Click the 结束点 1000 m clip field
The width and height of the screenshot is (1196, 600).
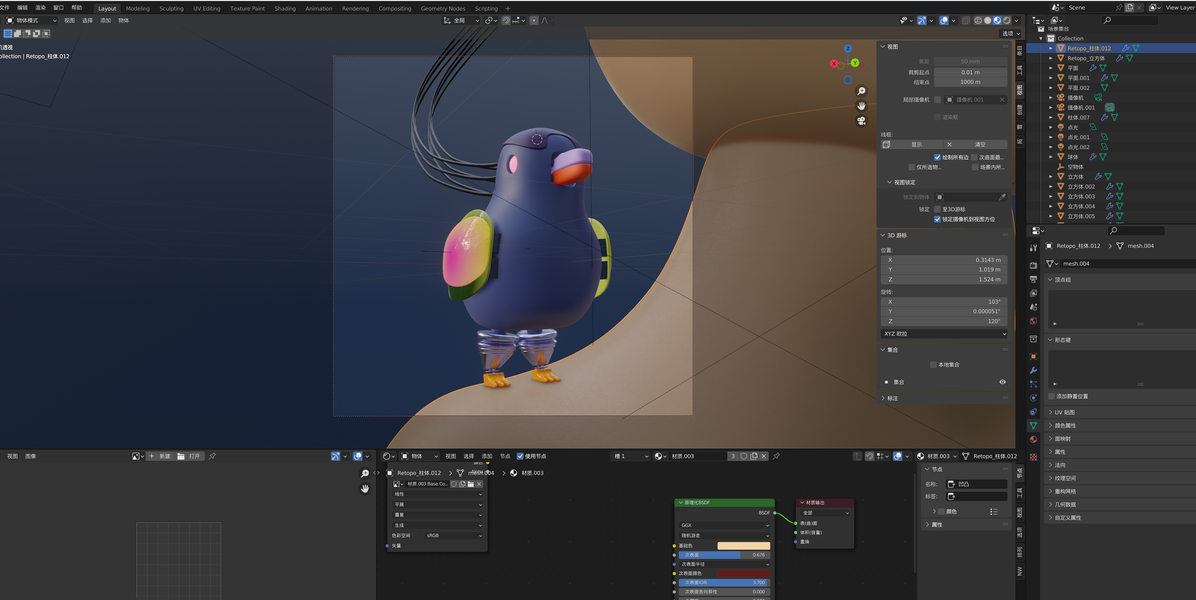click(970, 82)
